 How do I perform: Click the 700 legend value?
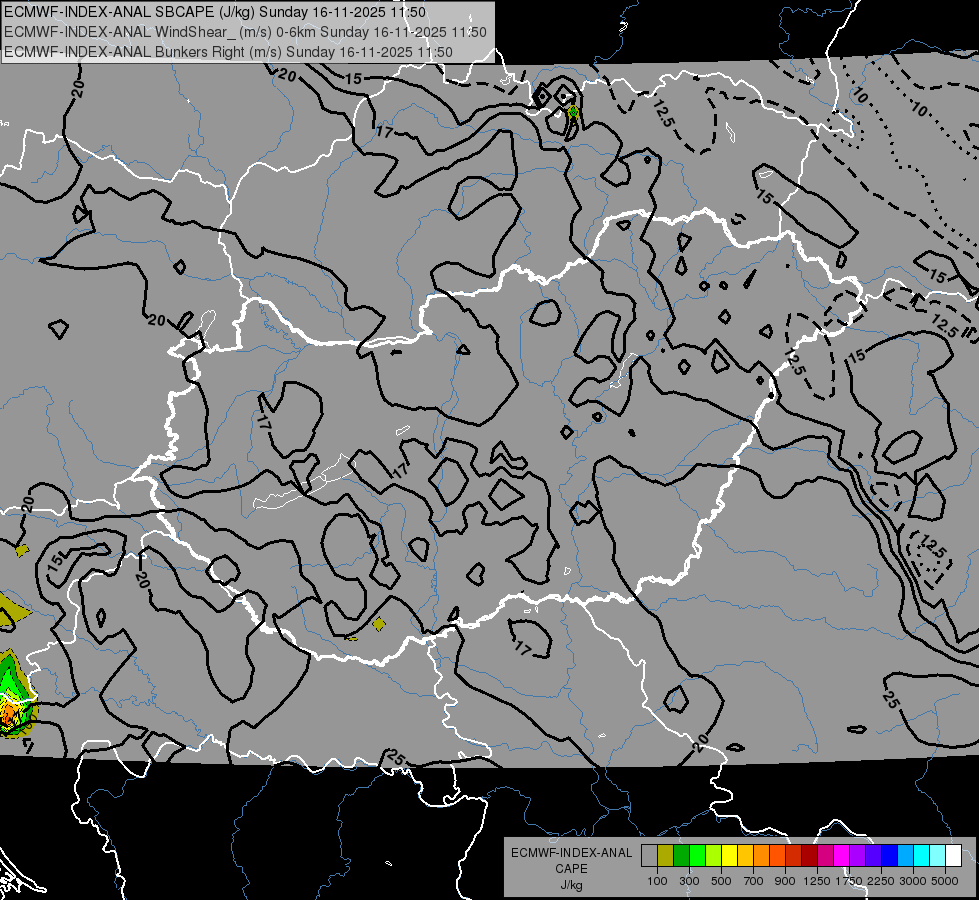coord(754,881)
